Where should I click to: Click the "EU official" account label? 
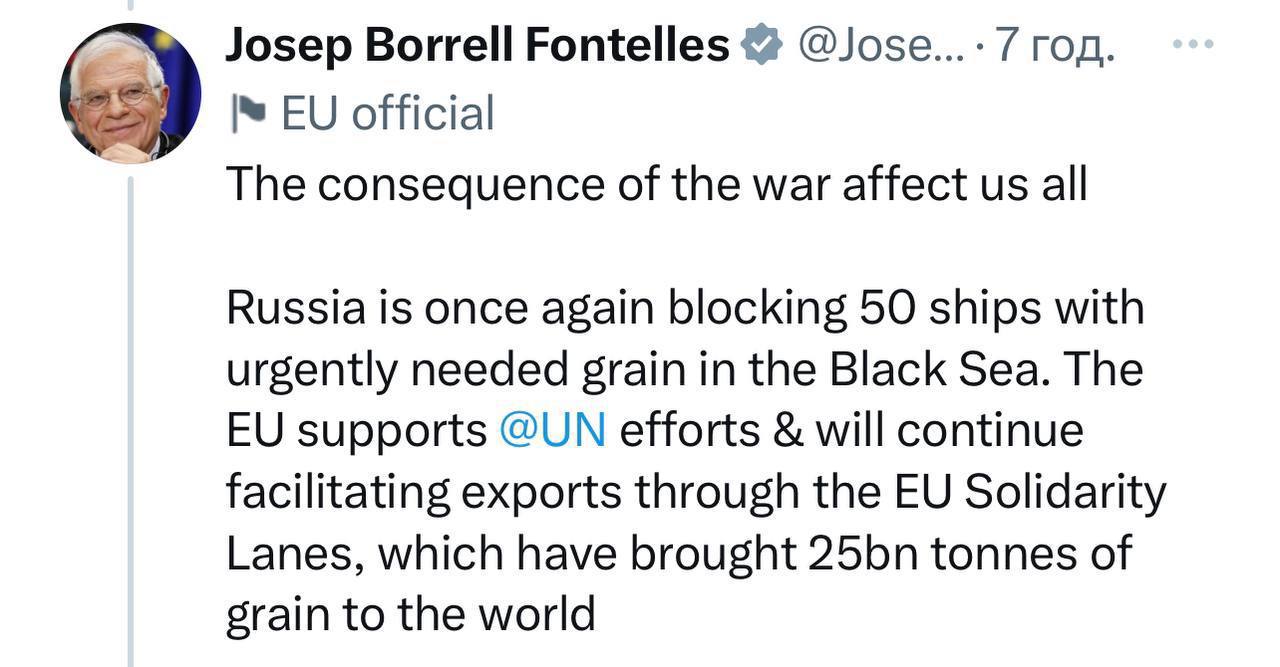coord(388,114)
